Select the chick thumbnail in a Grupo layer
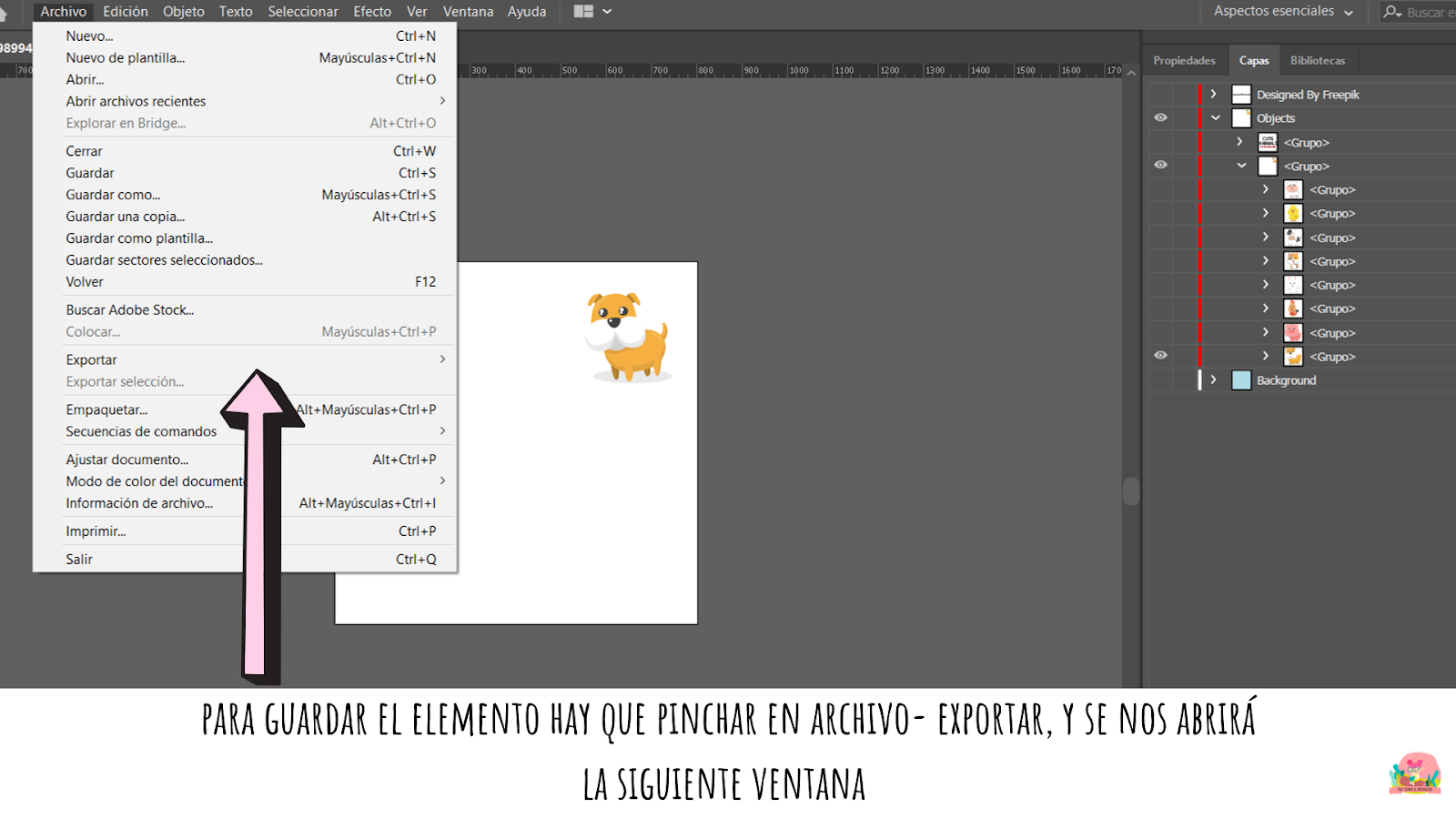 (1293, 213)
